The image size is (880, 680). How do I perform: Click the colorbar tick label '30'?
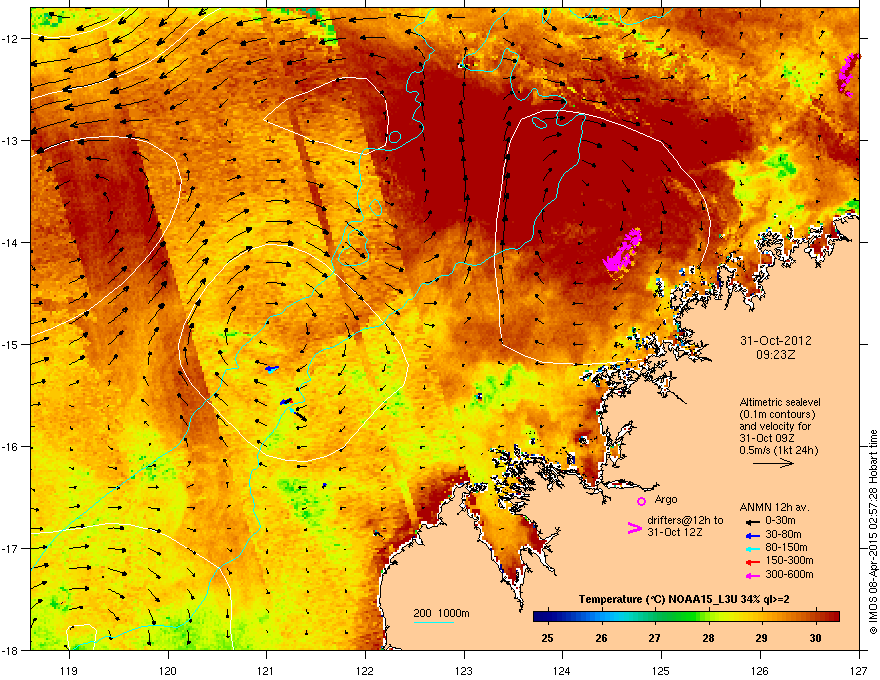click(815, 638)
